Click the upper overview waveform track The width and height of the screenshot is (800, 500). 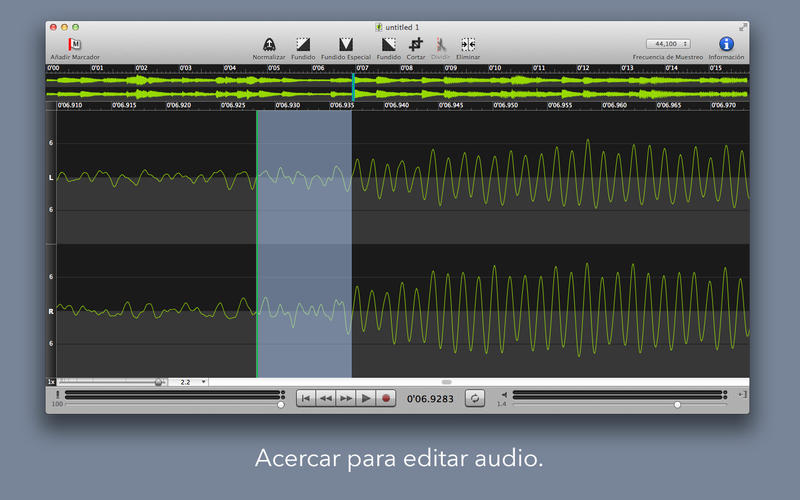(397, 80)
